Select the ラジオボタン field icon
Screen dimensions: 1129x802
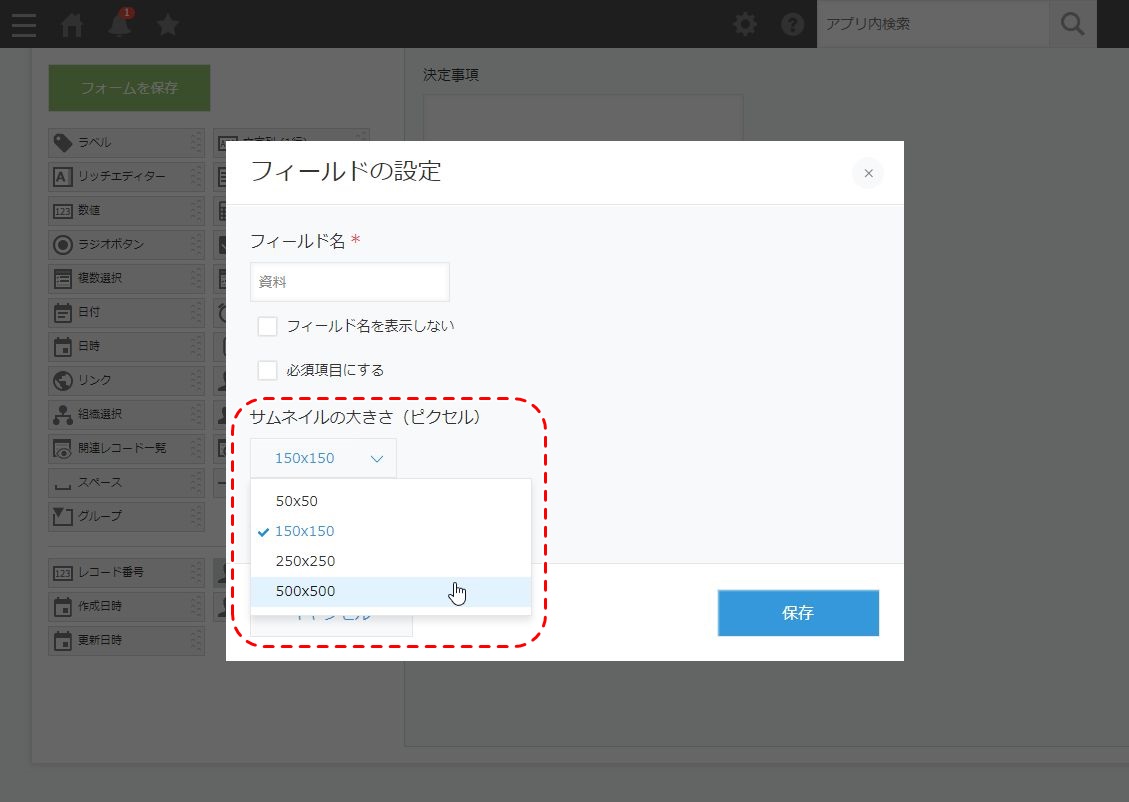[63, 245]
